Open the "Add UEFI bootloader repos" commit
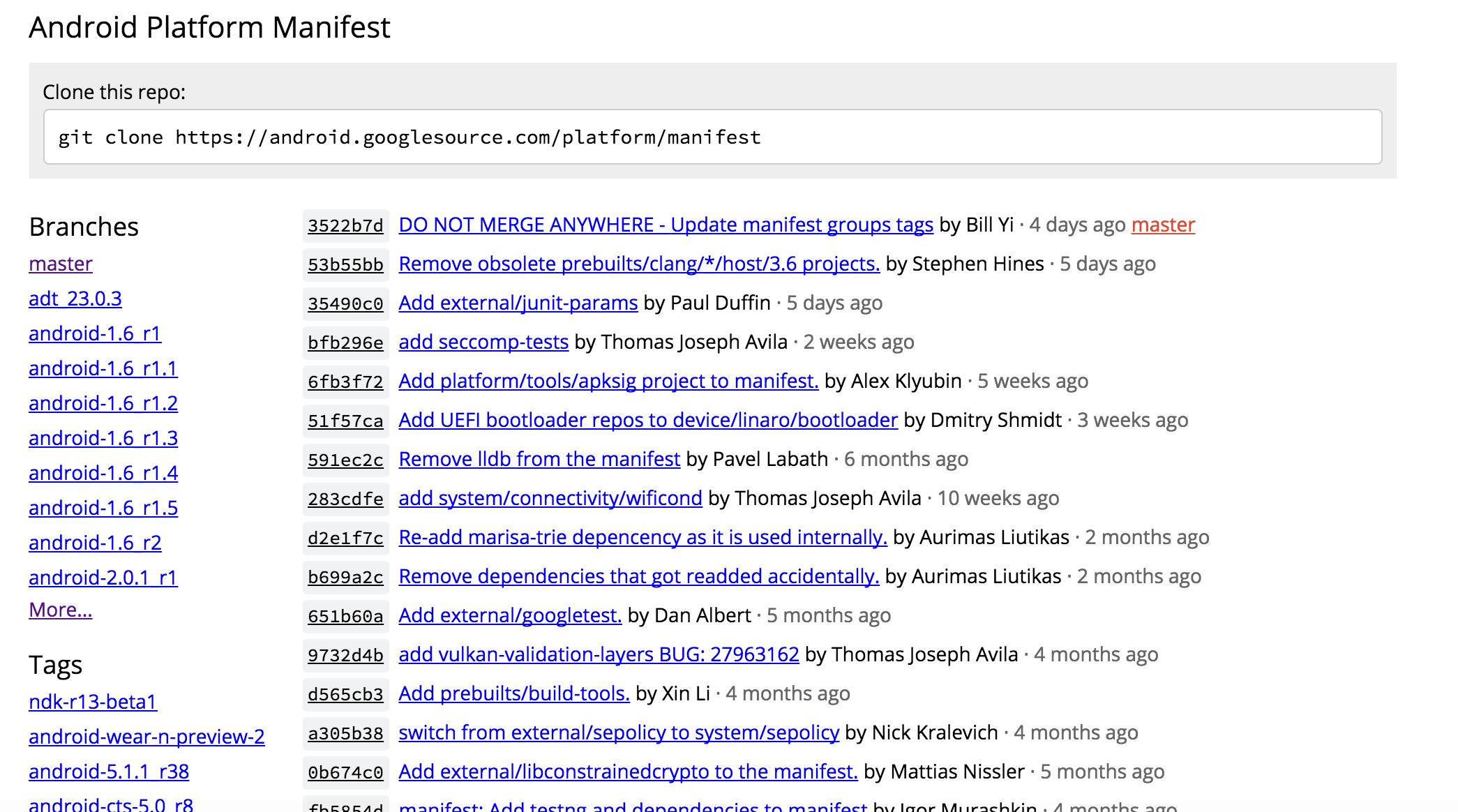1458x812 pixels. pos(648,420)
